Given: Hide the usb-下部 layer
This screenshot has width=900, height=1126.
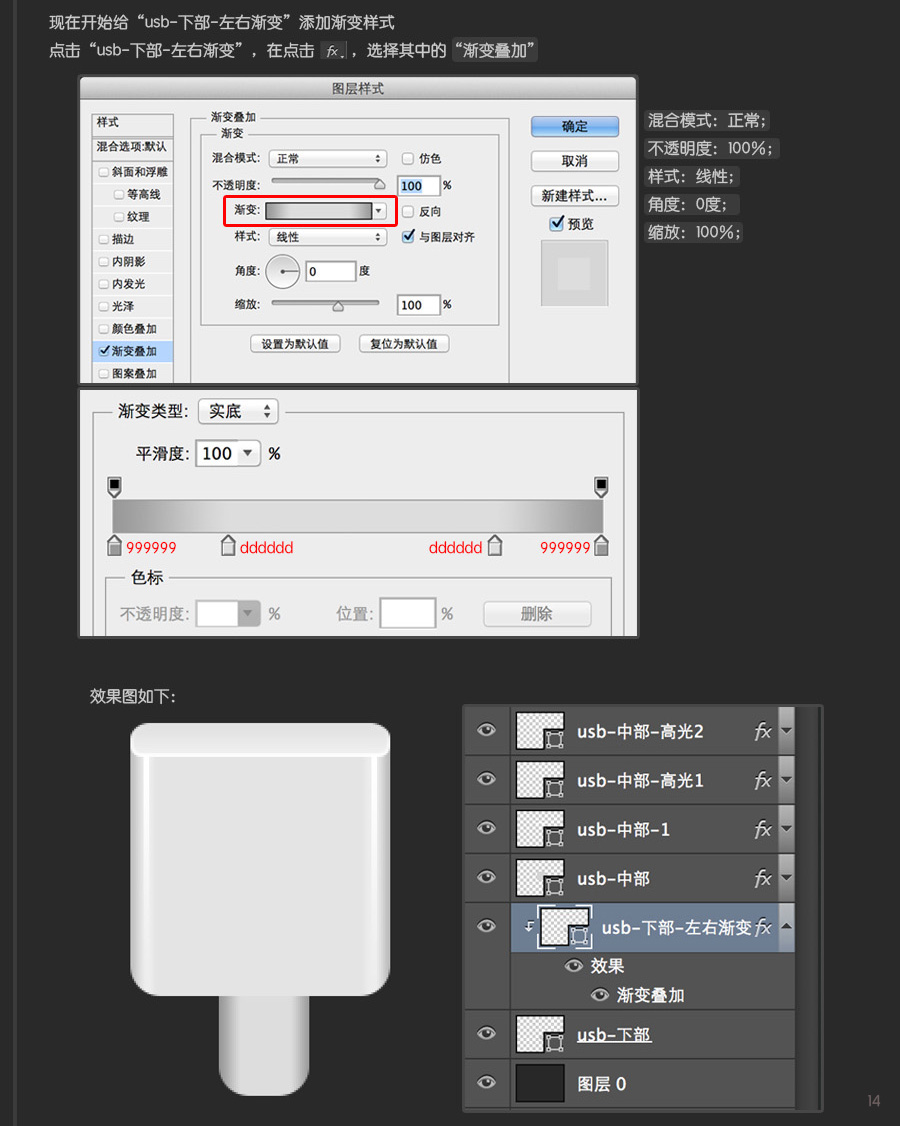Looking at the screenshot, I should click(486, 1033).
